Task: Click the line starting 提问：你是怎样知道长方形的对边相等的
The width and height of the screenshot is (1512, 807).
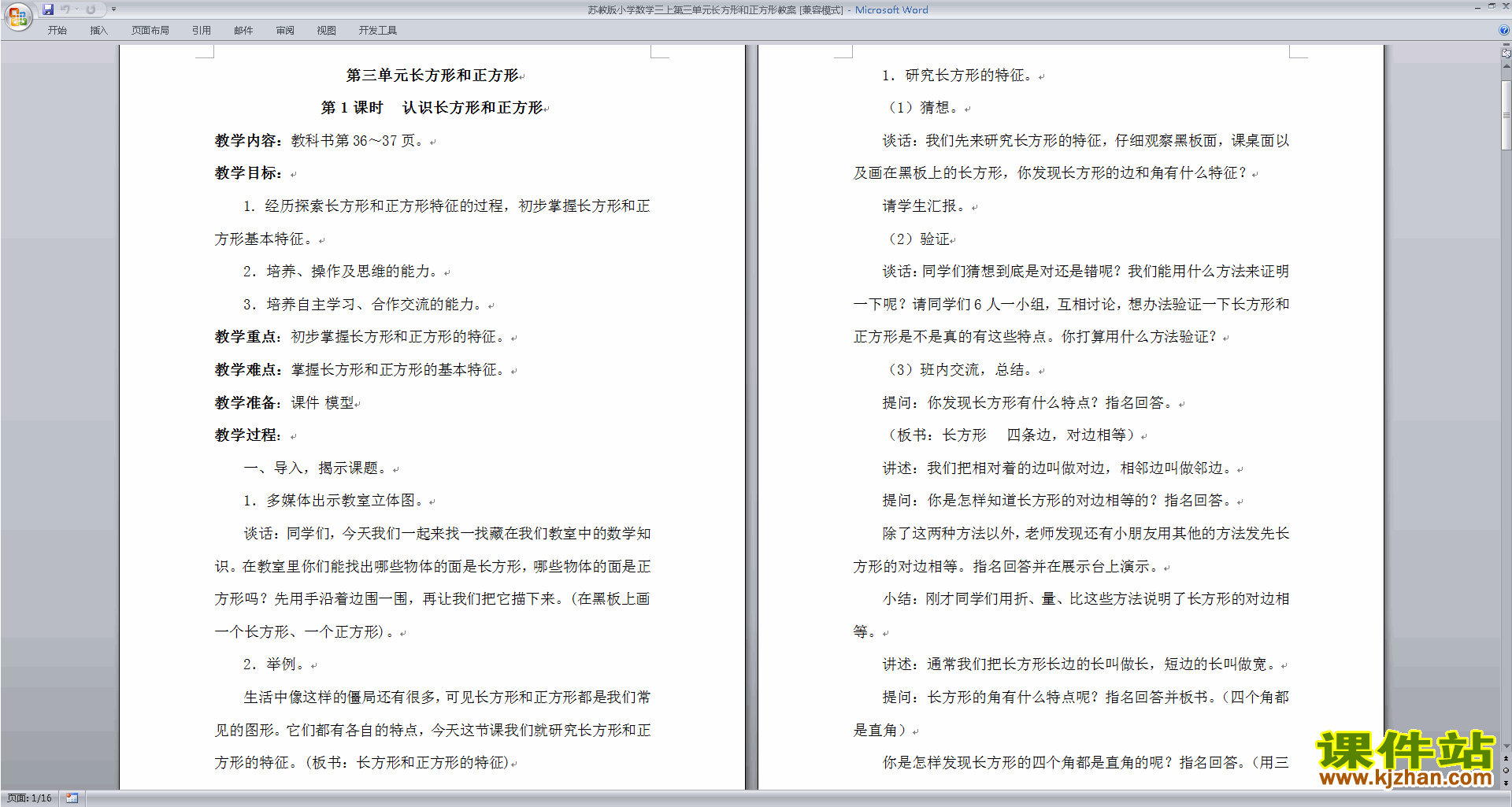Action: click(x=1059, y=501)
